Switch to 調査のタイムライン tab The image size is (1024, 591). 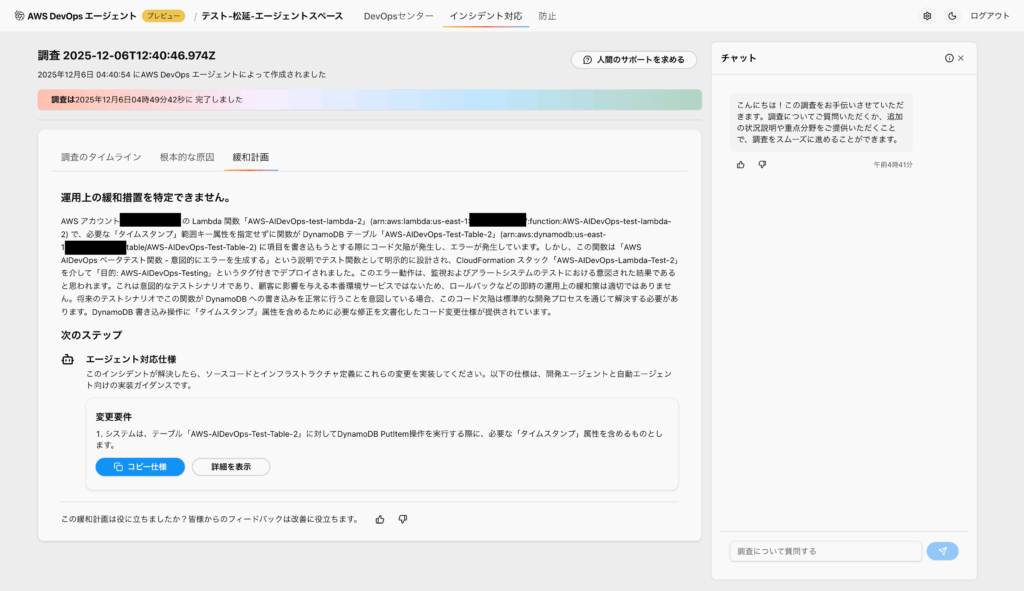point(101,157)
